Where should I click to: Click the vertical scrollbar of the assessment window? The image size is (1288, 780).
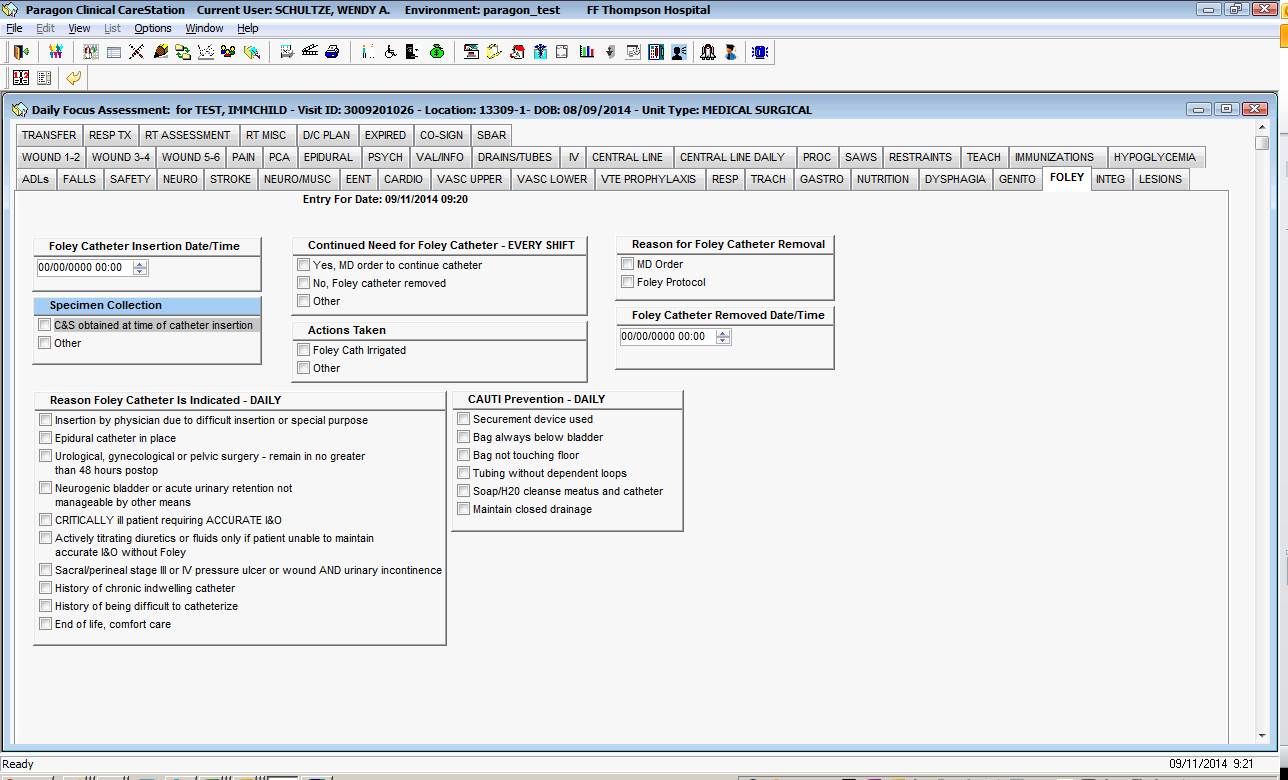click(x=1261, y=430)
